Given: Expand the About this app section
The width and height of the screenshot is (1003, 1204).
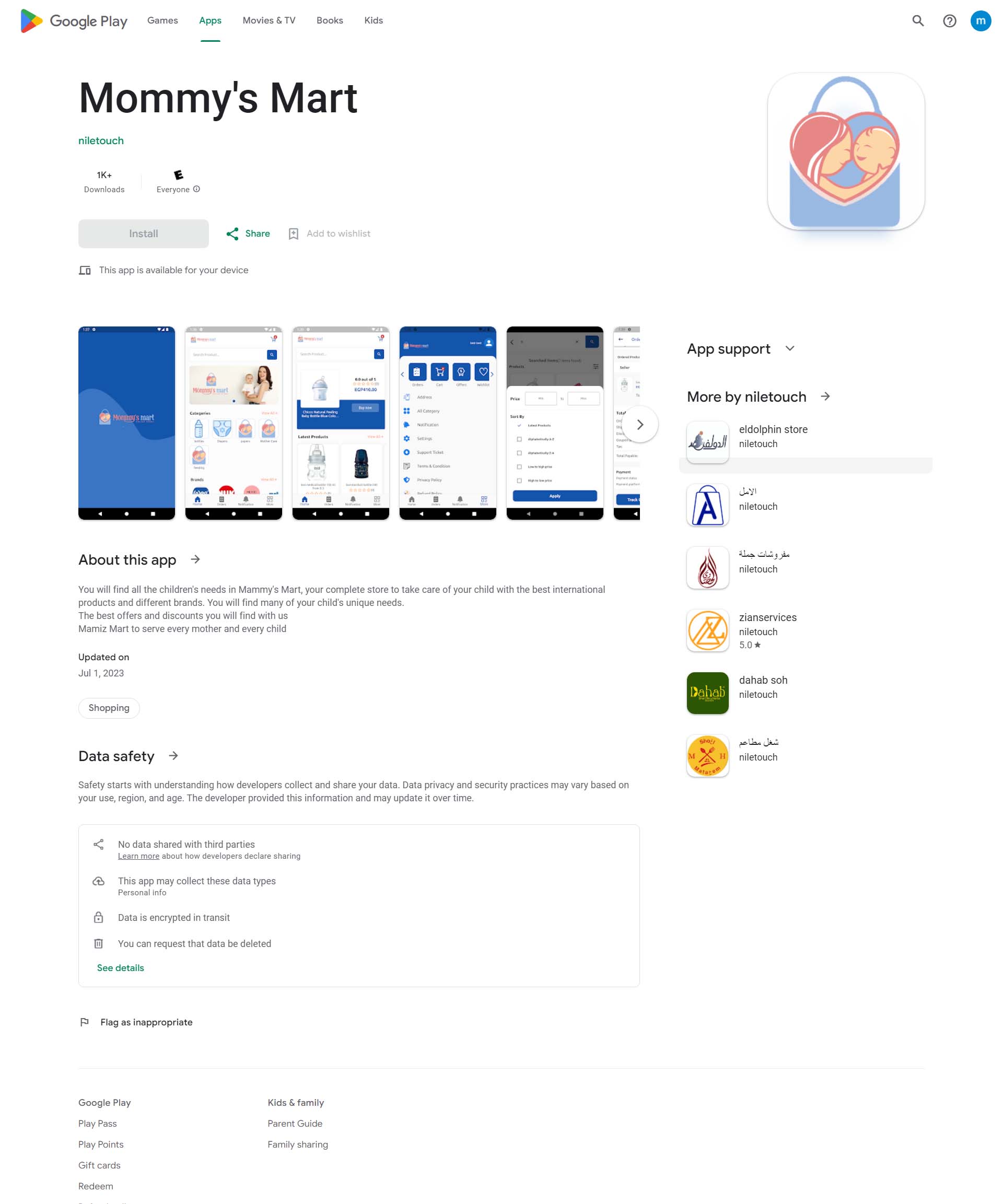Looking at the screenshot, I should pos(196,559).
